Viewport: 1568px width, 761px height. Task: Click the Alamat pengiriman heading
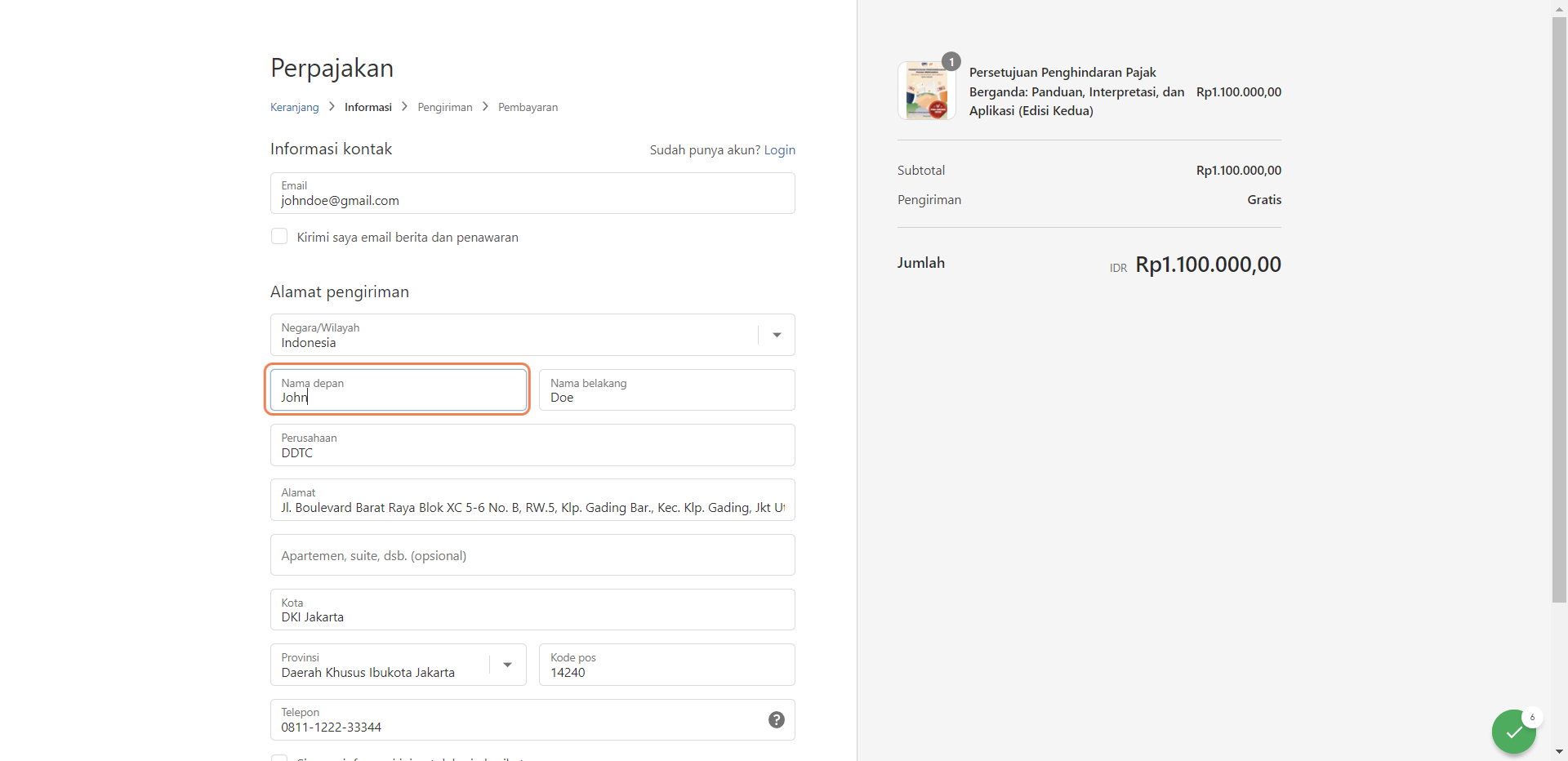pyautogui.click(x=340, y=292)
